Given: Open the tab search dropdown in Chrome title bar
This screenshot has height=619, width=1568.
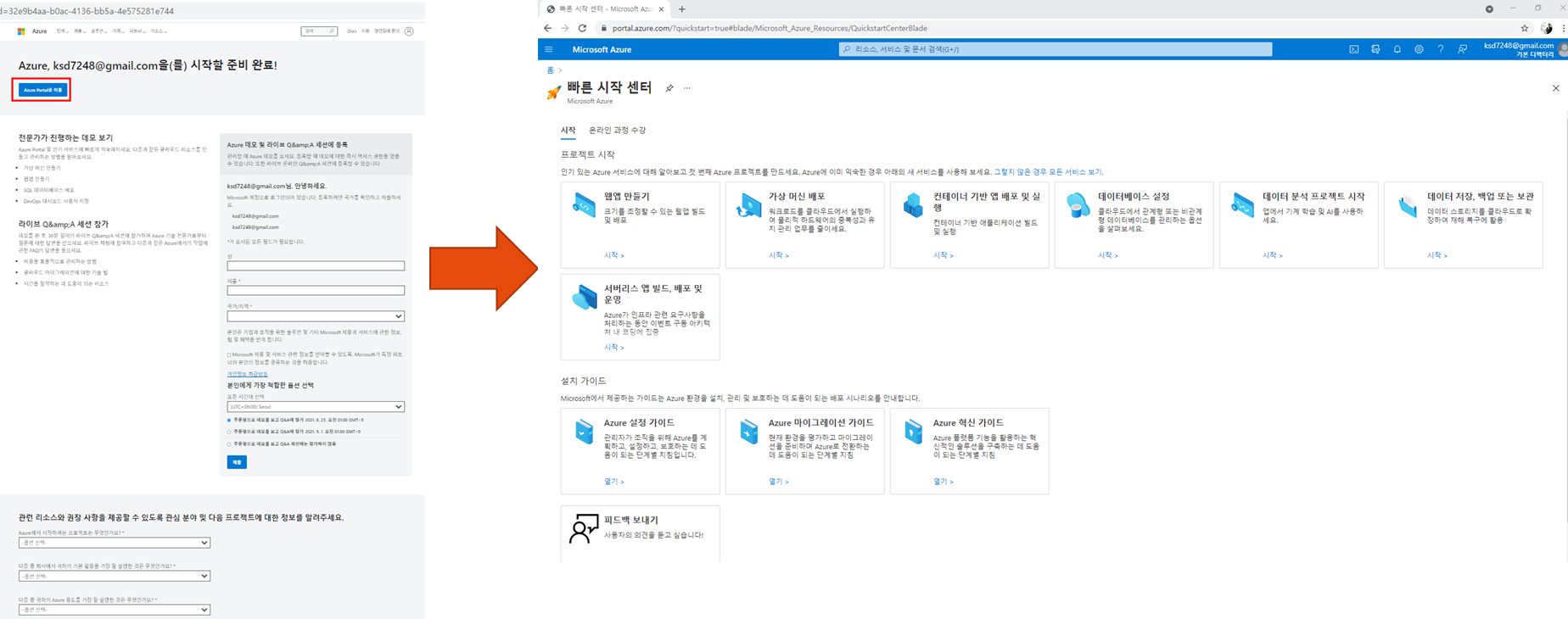Looking at the screenshot, I should [x=1489, y=8].
